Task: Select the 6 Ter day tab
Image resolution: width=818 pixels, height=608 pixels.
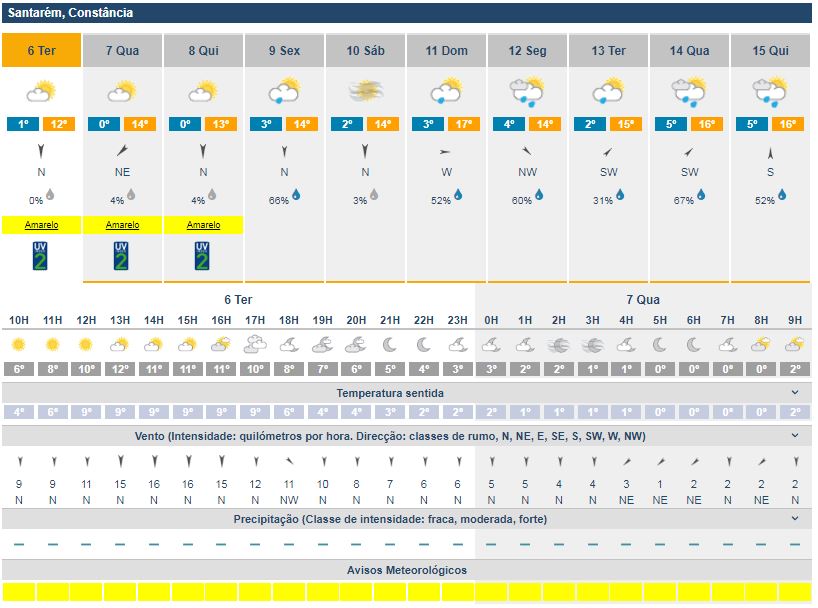Action: coord(41,51)
